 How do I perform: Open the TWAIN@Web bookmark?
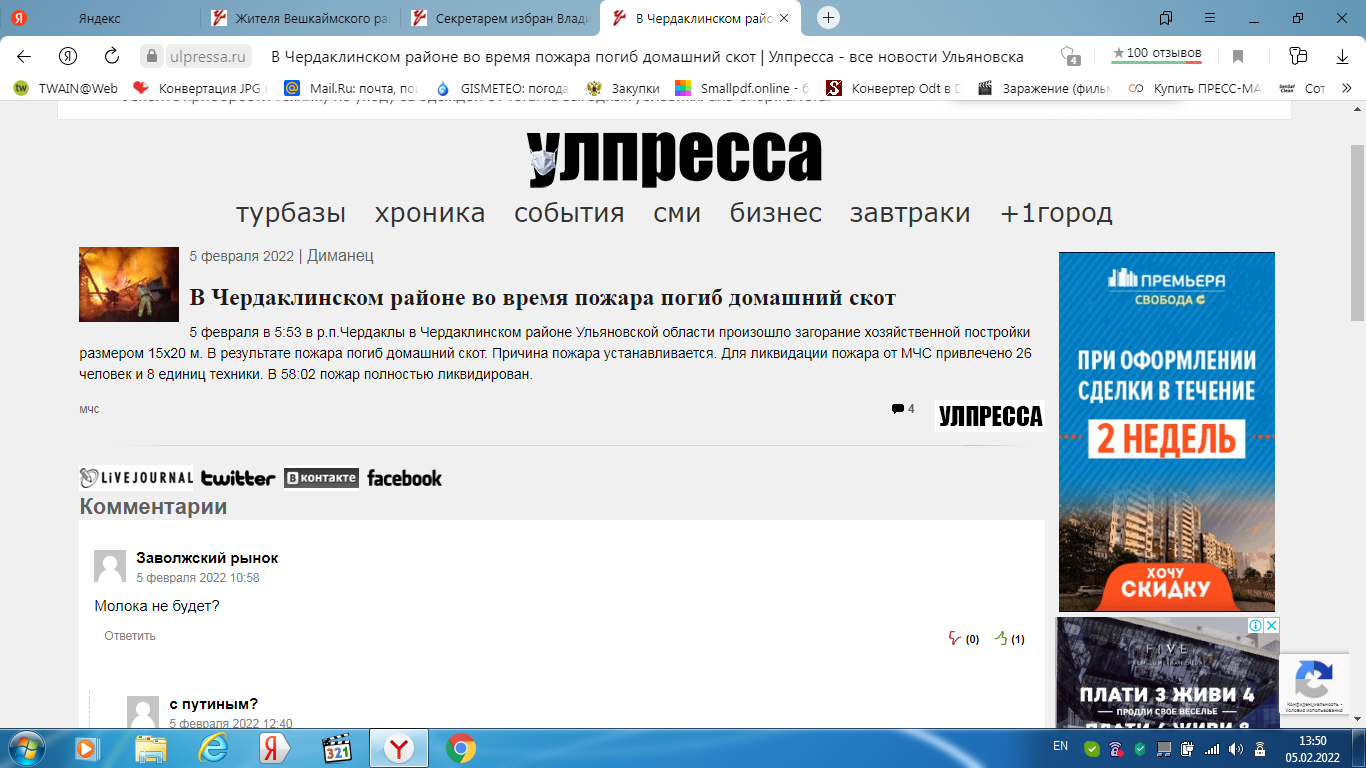[66, 88]
